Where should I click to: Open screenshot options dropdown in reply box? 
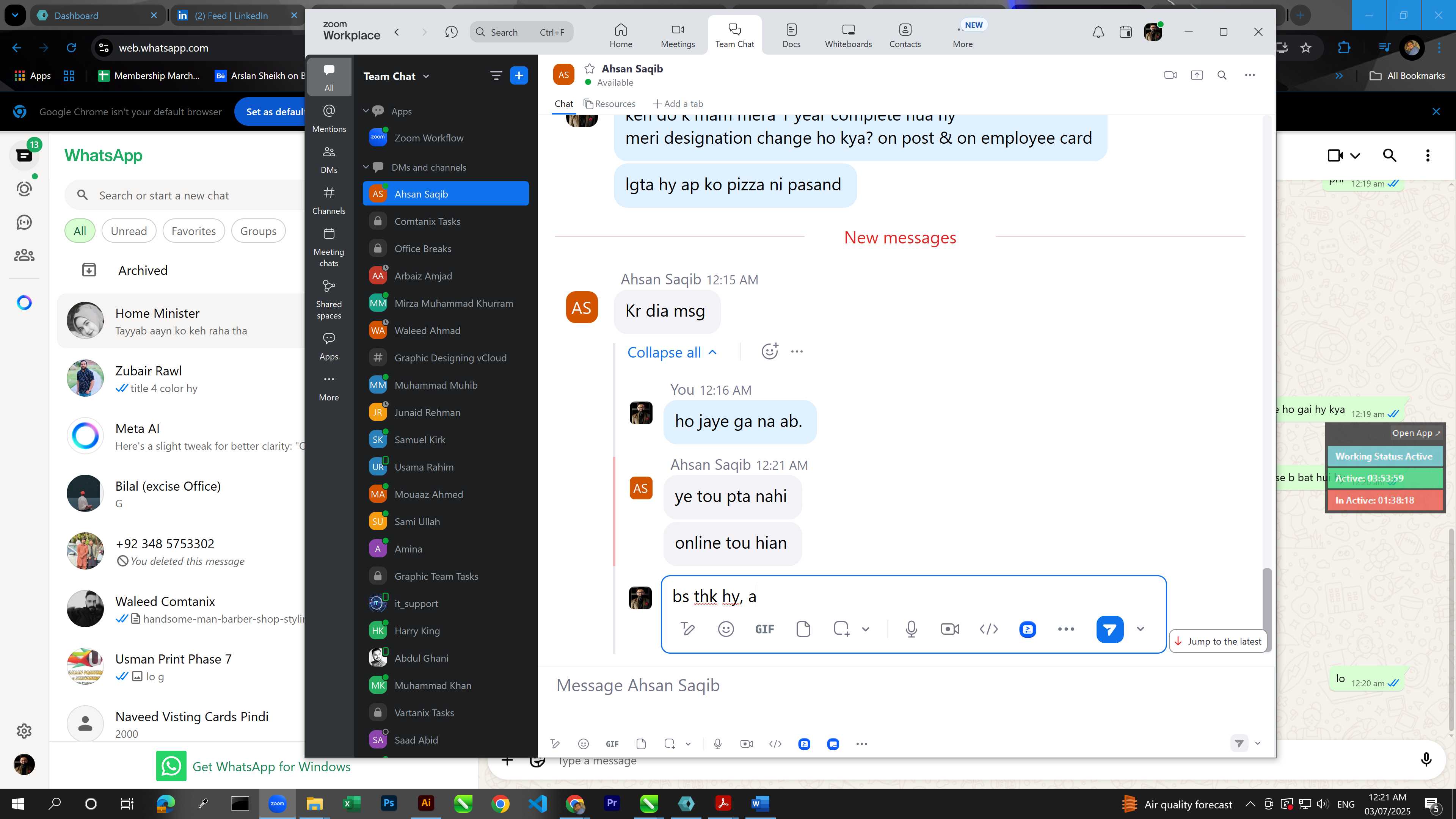click(865, 629)
